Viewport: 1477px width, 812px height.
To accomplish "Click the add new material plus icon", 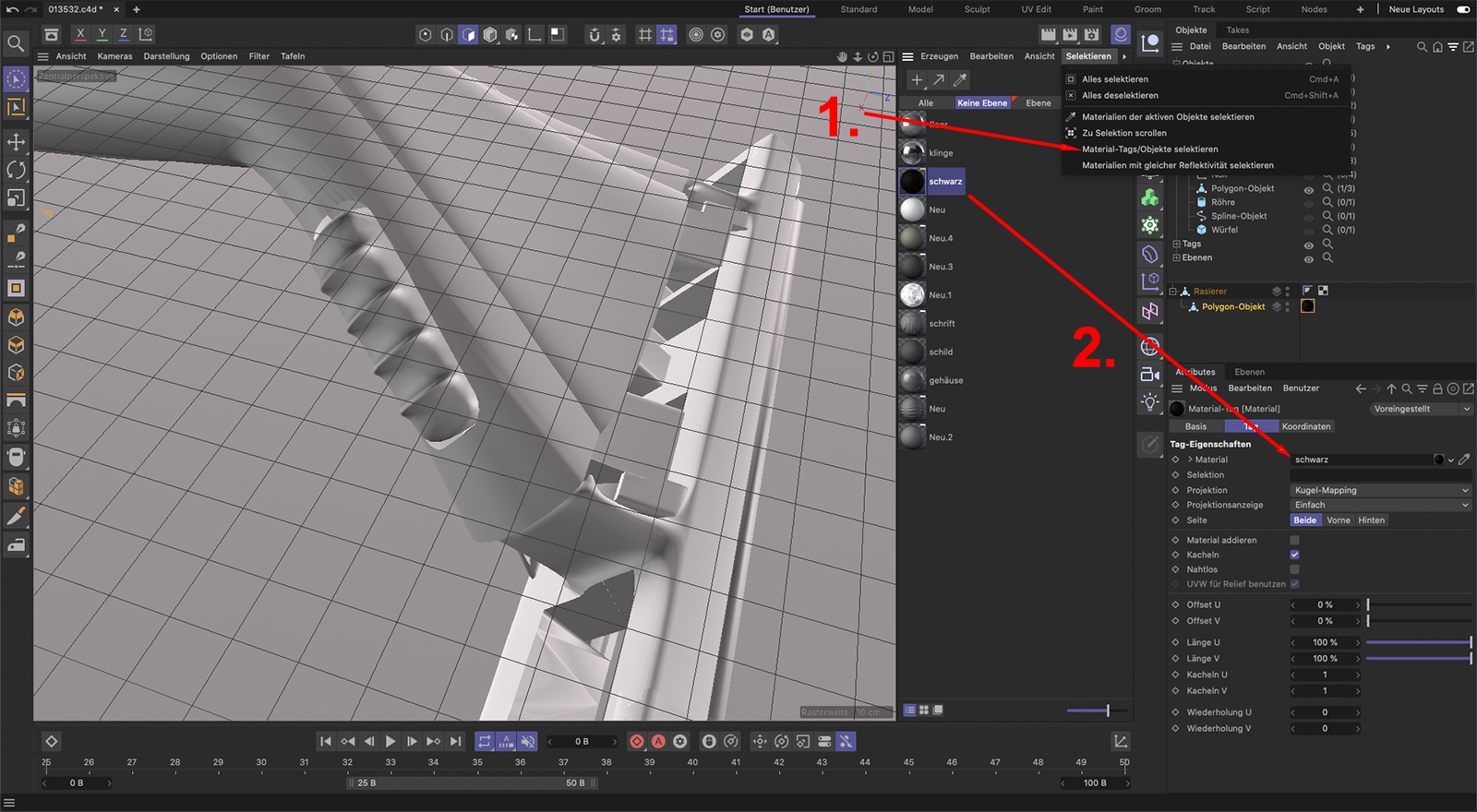I will tap(917, 80).
